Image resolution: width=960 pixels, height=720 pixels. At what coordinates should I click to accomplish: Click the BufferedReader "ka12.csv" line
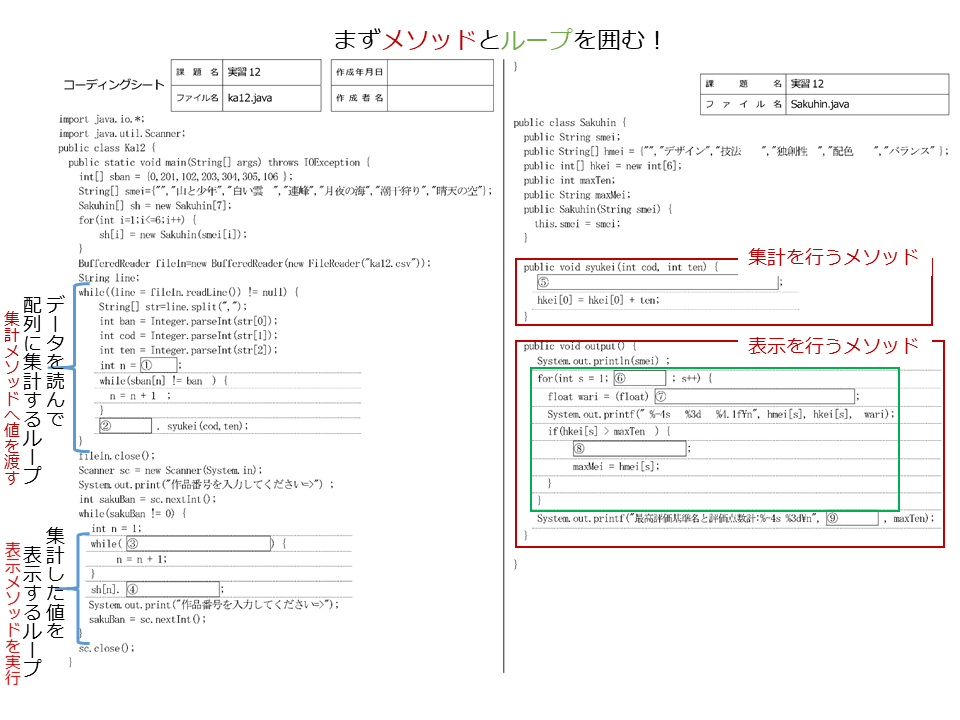(255, 263)
